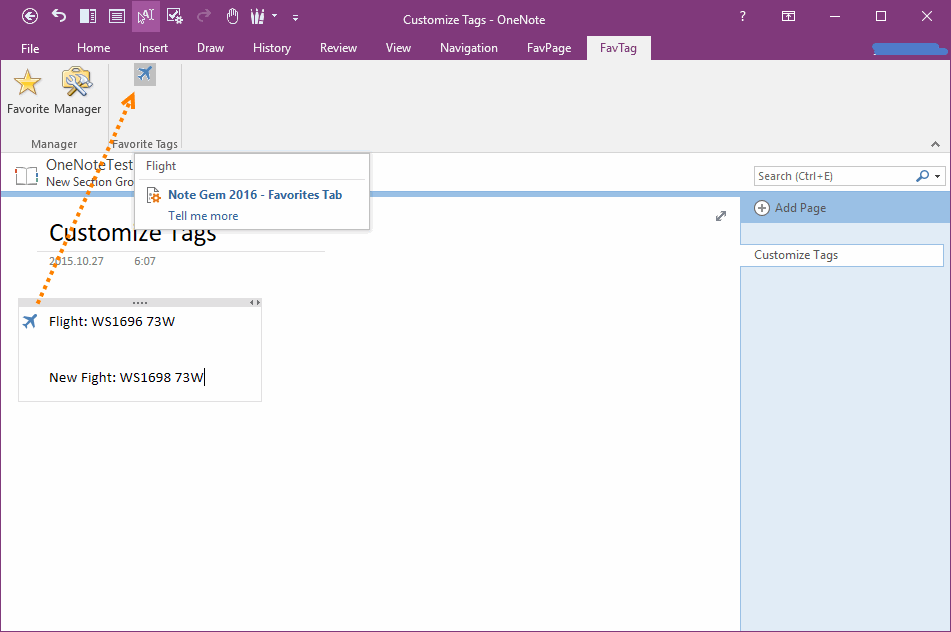This screenshot has height=632, width=951.
Task: Open the File menu
Action: coord(30,48)
